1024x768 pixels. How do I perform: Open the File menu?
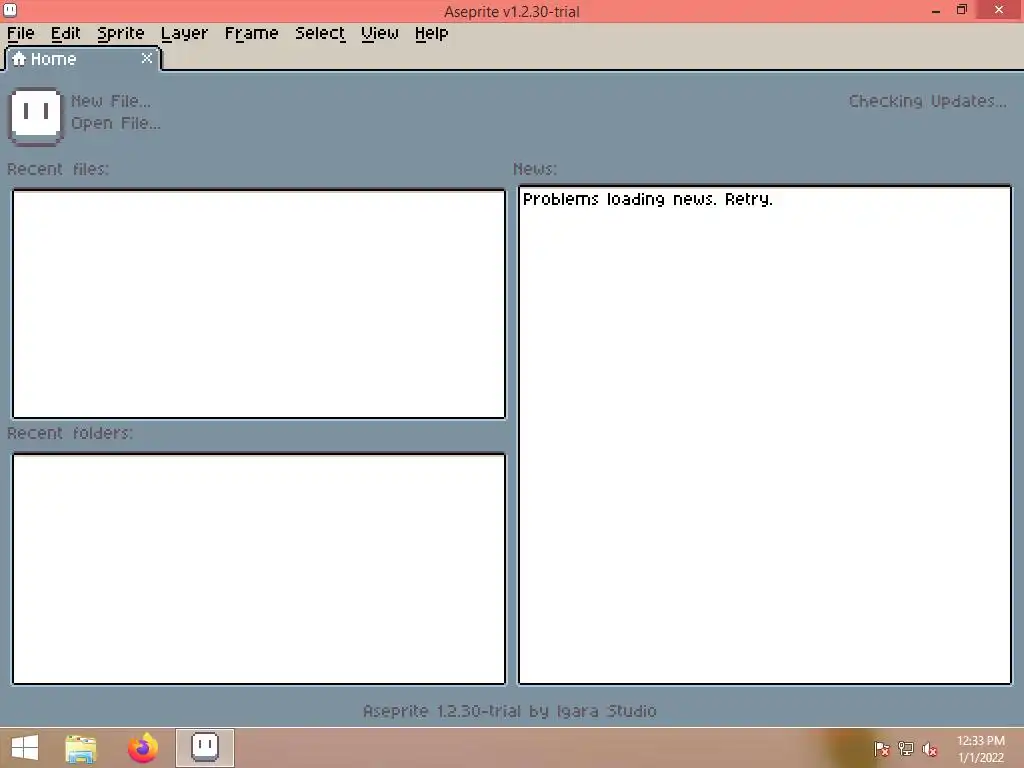point(21,33)
